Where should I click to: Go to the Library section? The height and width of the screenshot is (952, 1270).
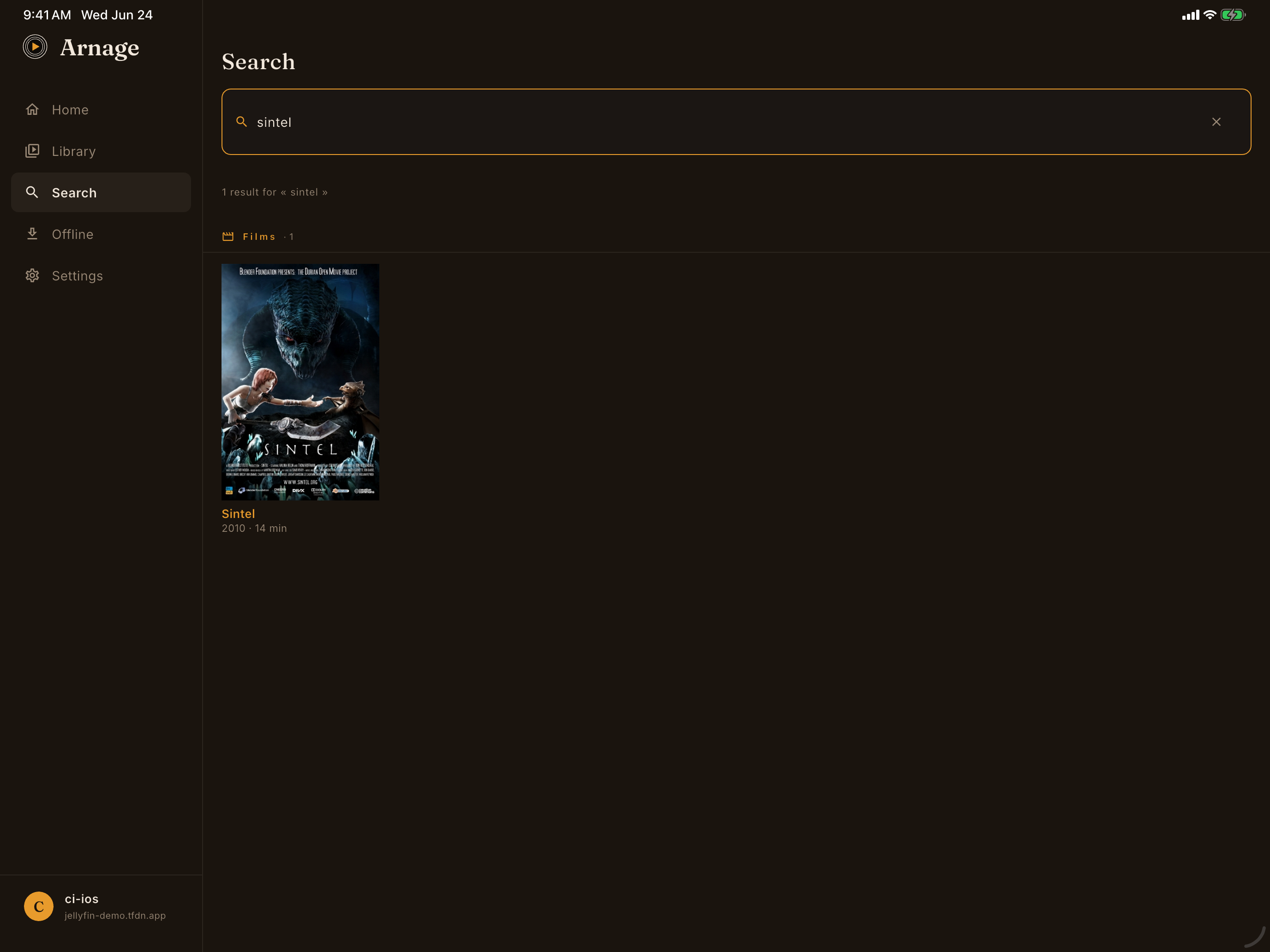tap(101, 151)
